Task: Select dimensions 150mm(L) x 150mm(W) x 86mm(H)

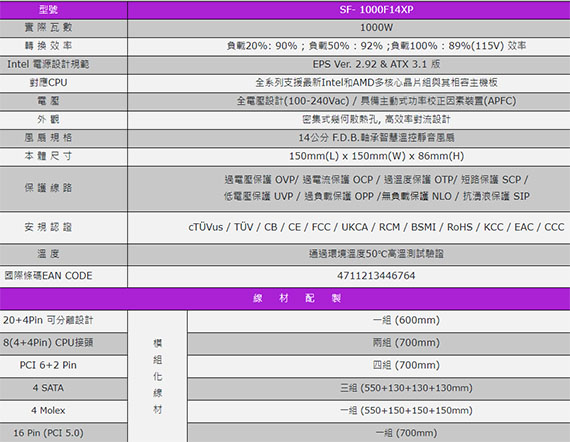Action: (376, 156)
